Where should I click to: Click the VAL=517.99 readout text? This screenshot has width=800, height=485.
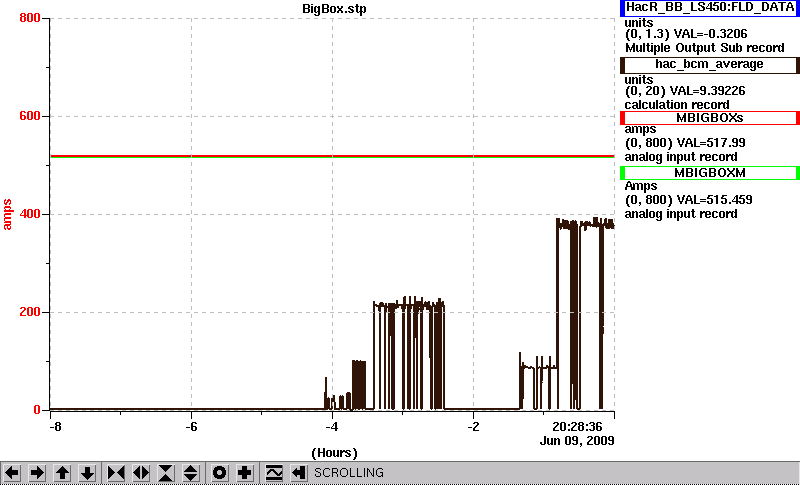[x=710, y=143]
